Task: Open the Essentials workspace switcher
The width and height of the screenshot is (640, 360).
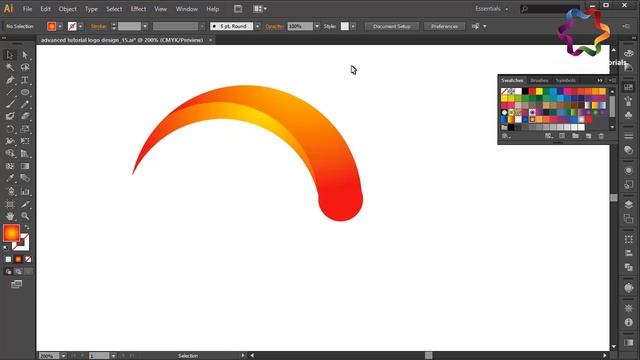Action: [x=491, y=9]
